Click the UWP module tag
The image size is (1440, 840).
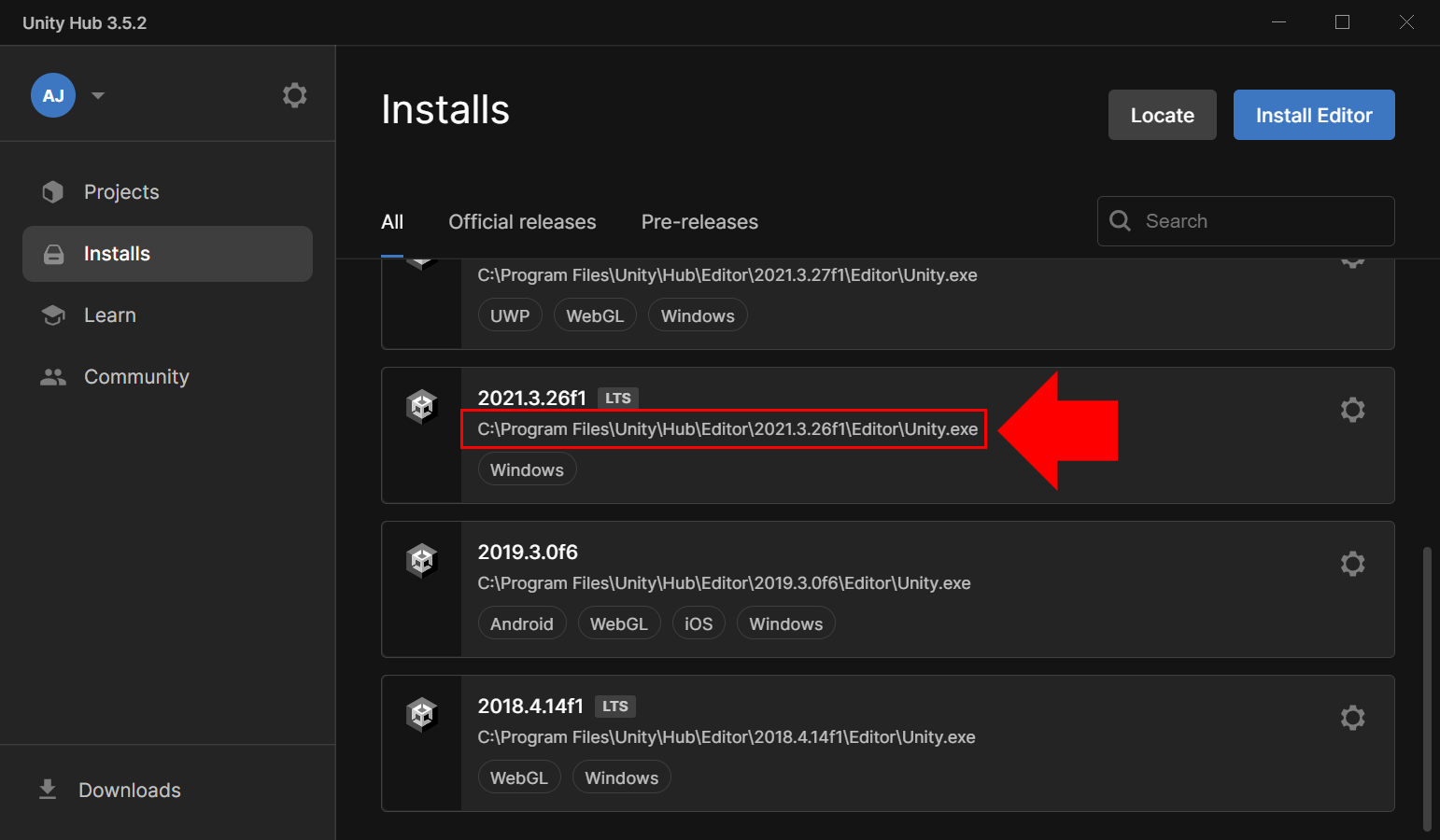coord(510,315)
